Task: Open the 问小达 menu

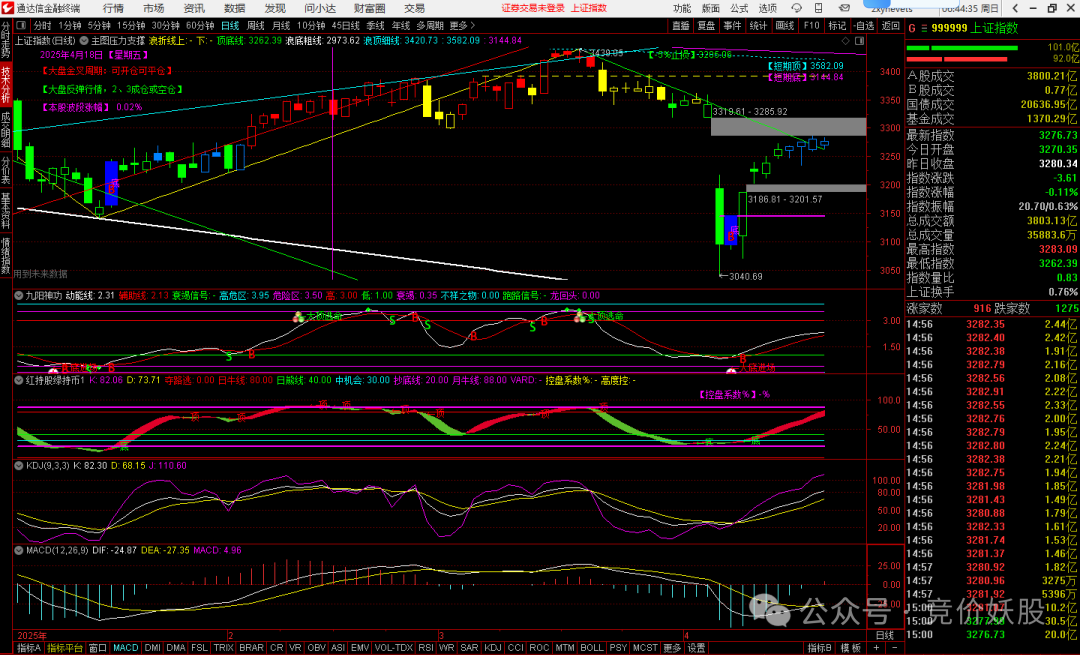Action: point(320,8)
